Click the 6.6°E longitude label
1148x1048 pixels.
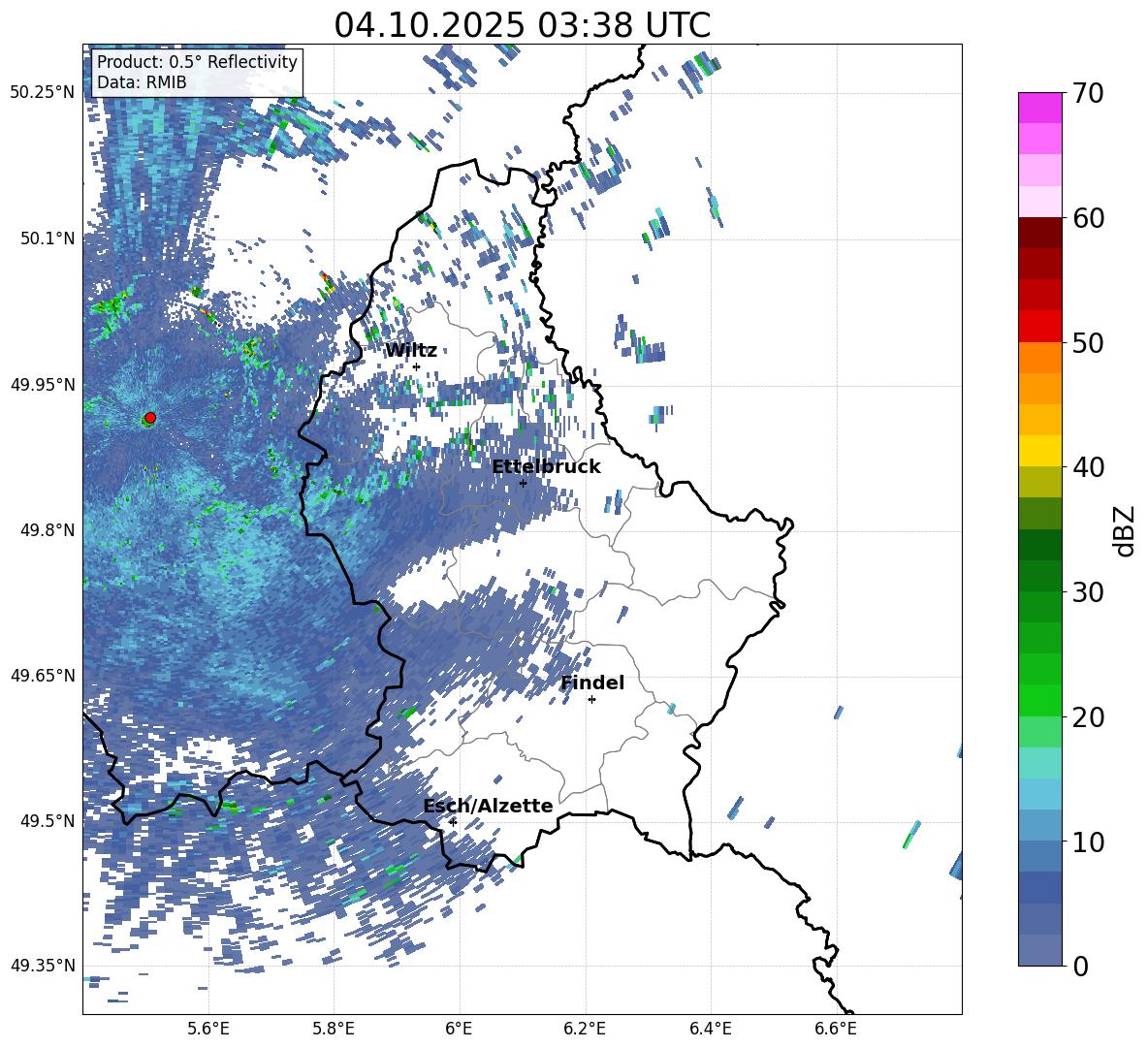point(836,1029)
